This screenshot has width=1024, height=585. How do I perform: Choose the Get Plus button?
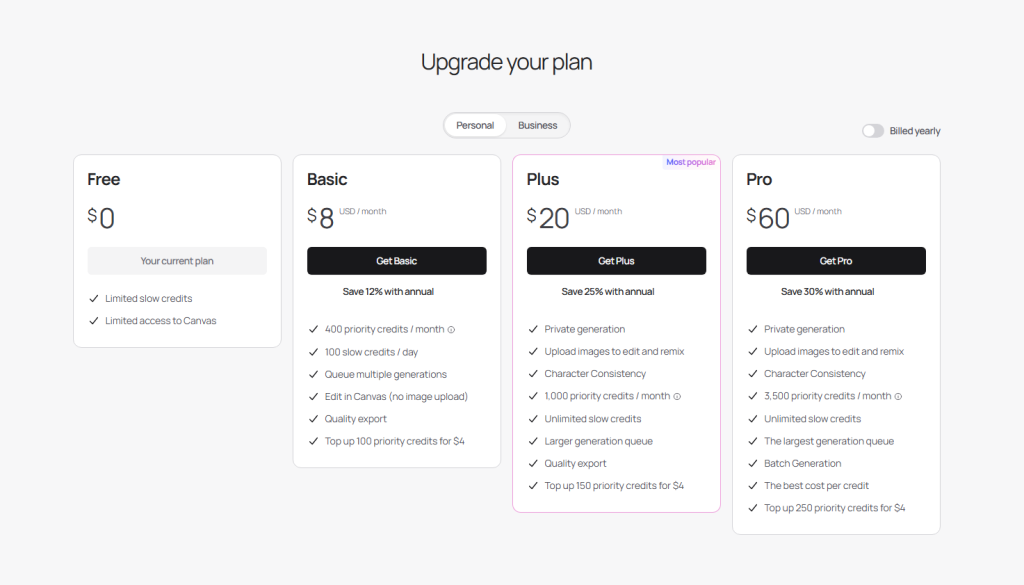pyautogui.click(x=616, y=261)
